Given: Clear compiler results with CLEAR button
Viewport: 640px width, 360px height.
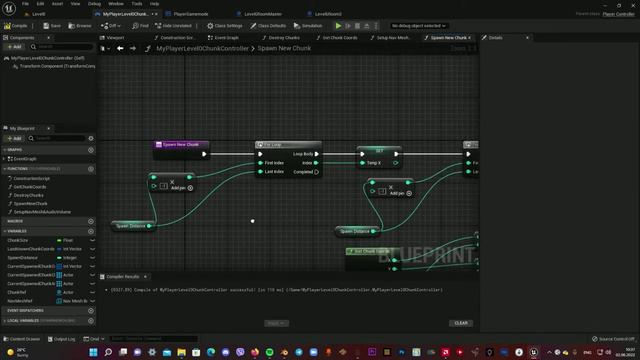Looking at the screenshot, I should tap(461, 323).
